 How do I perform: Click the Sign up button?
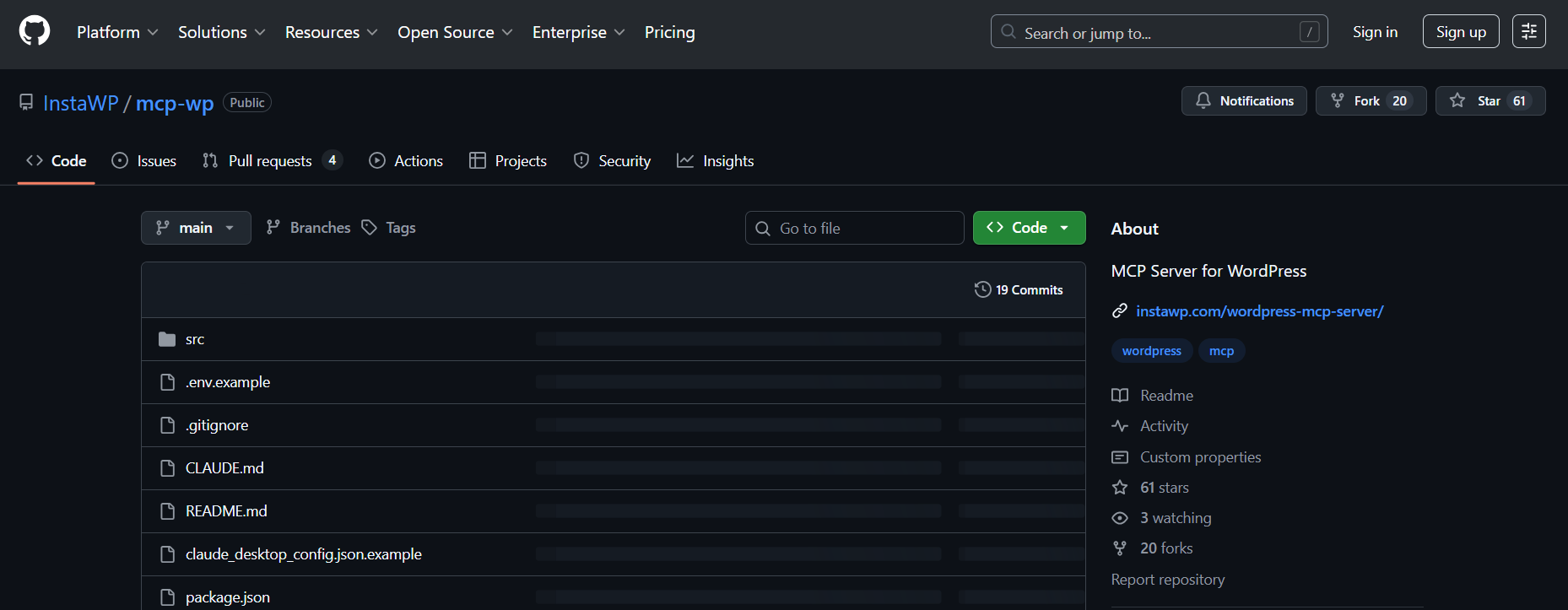point(1460,32)
